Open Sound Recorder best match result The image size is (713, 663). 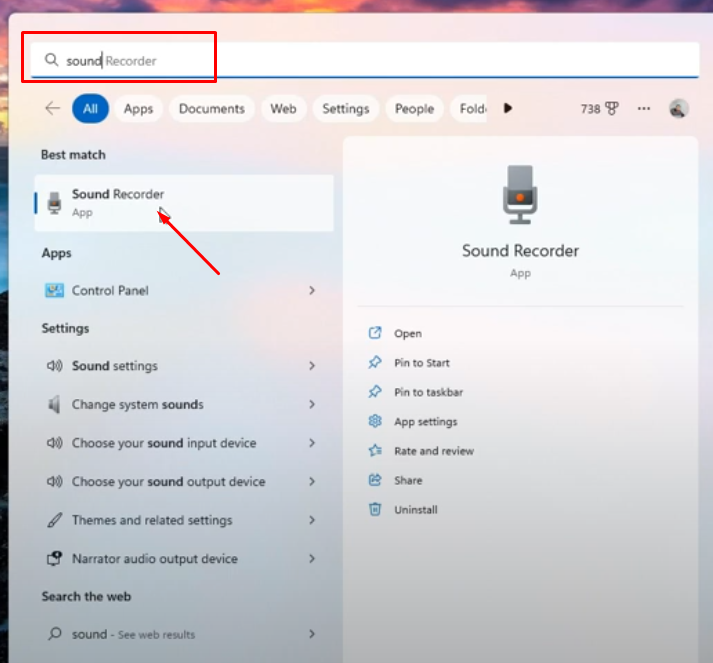tap(184, 203)
